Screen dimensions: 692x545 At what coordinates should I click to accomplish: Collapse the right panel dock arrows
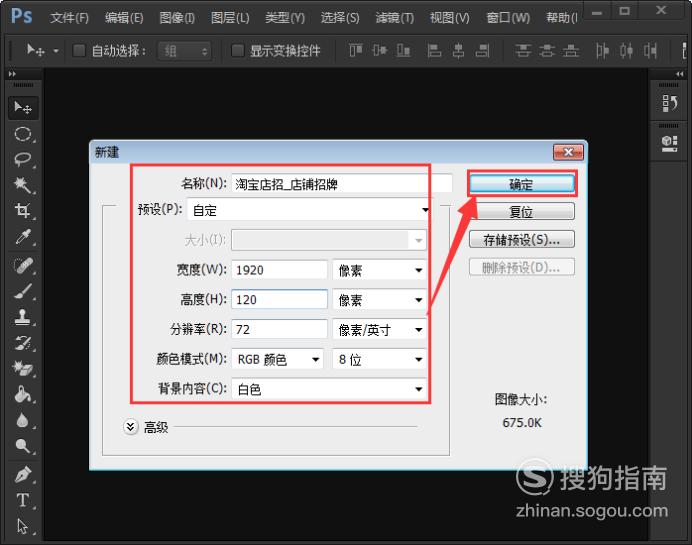[x=680, y=74]
